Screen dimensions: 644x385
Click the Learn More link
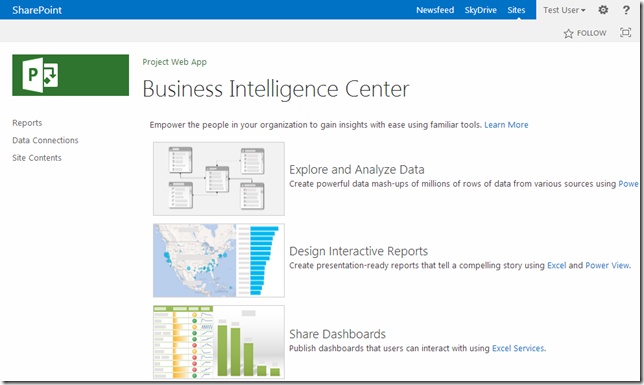(x=506, y=125)
